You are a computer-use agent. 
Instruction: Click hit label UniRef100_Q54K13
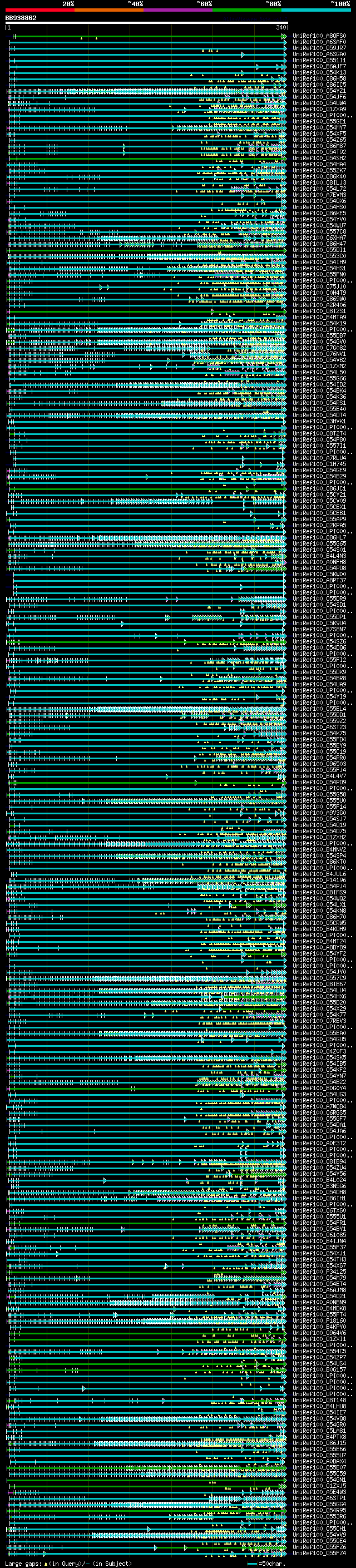pyautogui.click(x=319, y=72)
